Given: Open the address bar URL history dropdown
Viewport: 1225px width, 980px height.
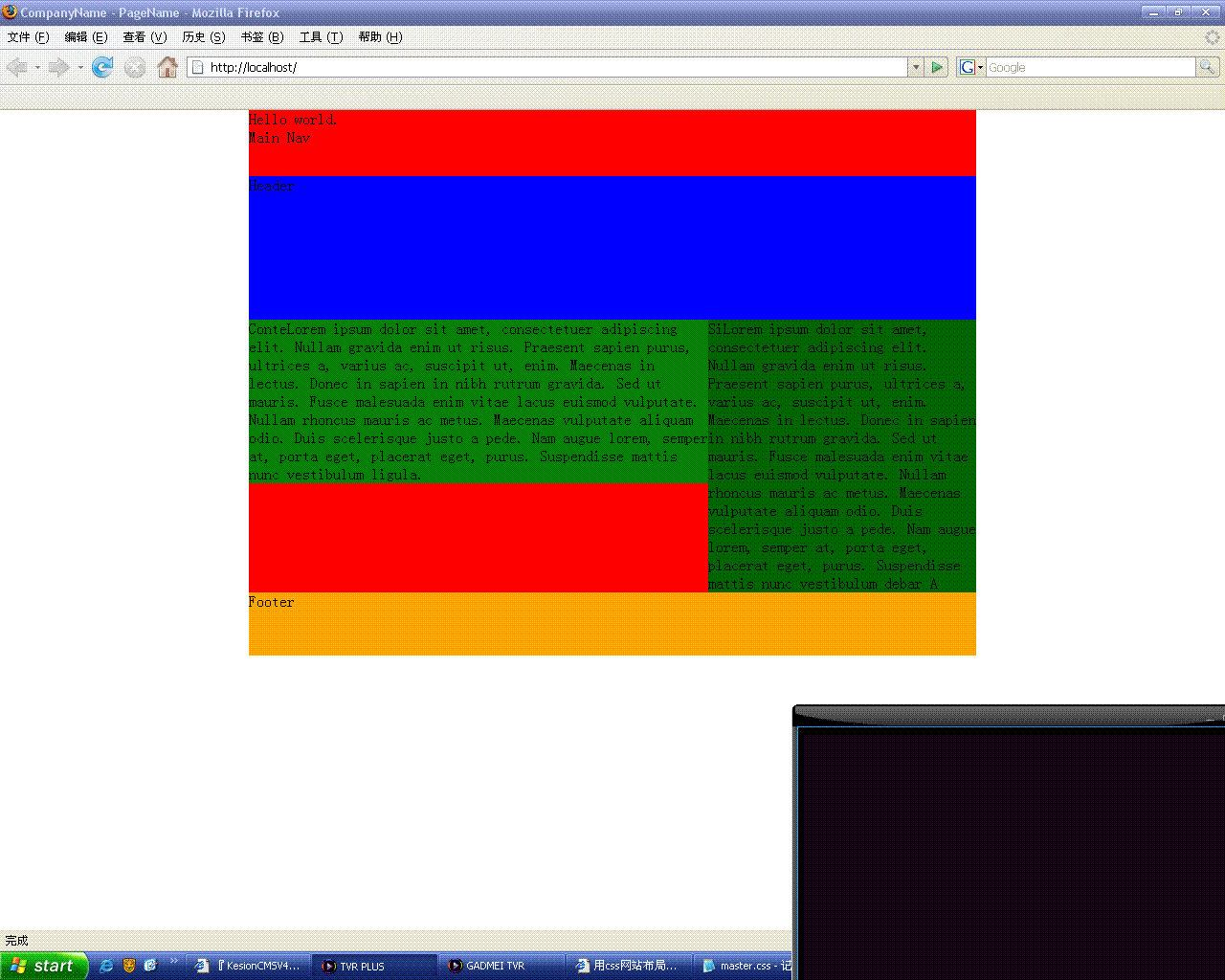Looking at the screenshot, I should [x=916, y=67].
